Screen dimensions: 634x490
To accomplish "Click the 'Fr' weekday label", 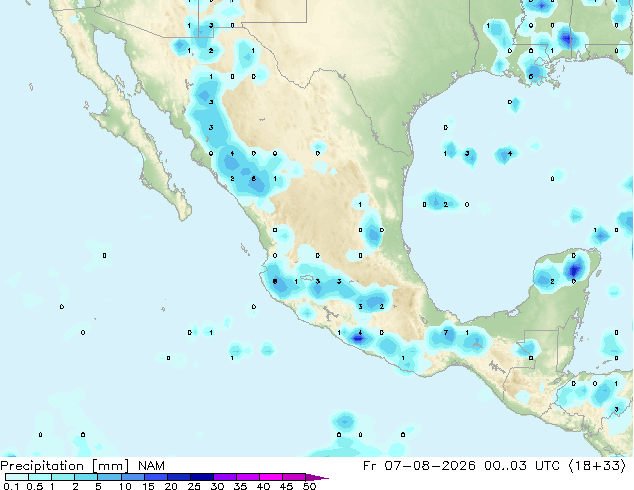I will pyautogui.click(x=369, y=466).
